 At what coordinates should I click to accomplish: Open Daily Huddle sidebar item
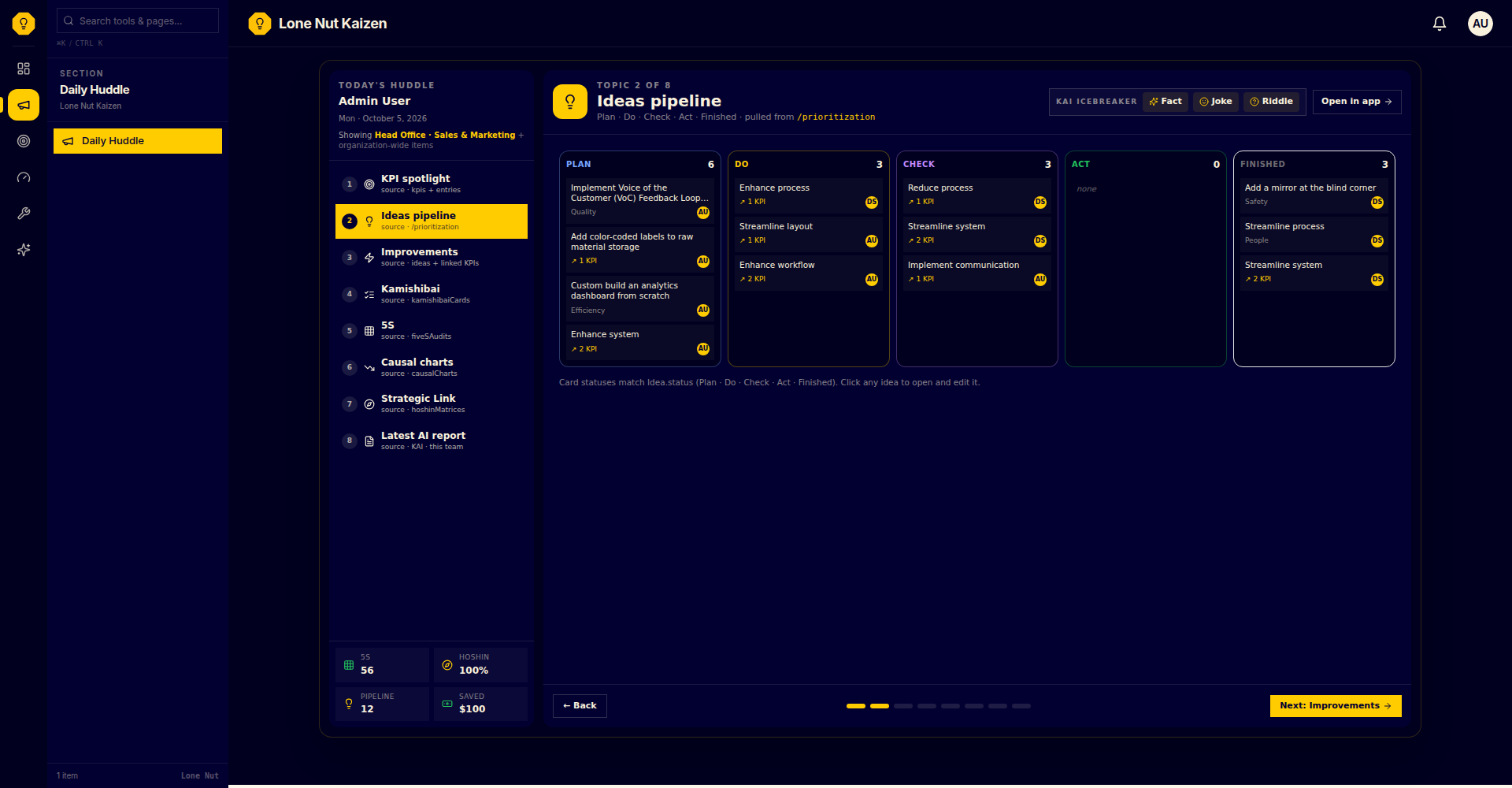pos(138,141)
